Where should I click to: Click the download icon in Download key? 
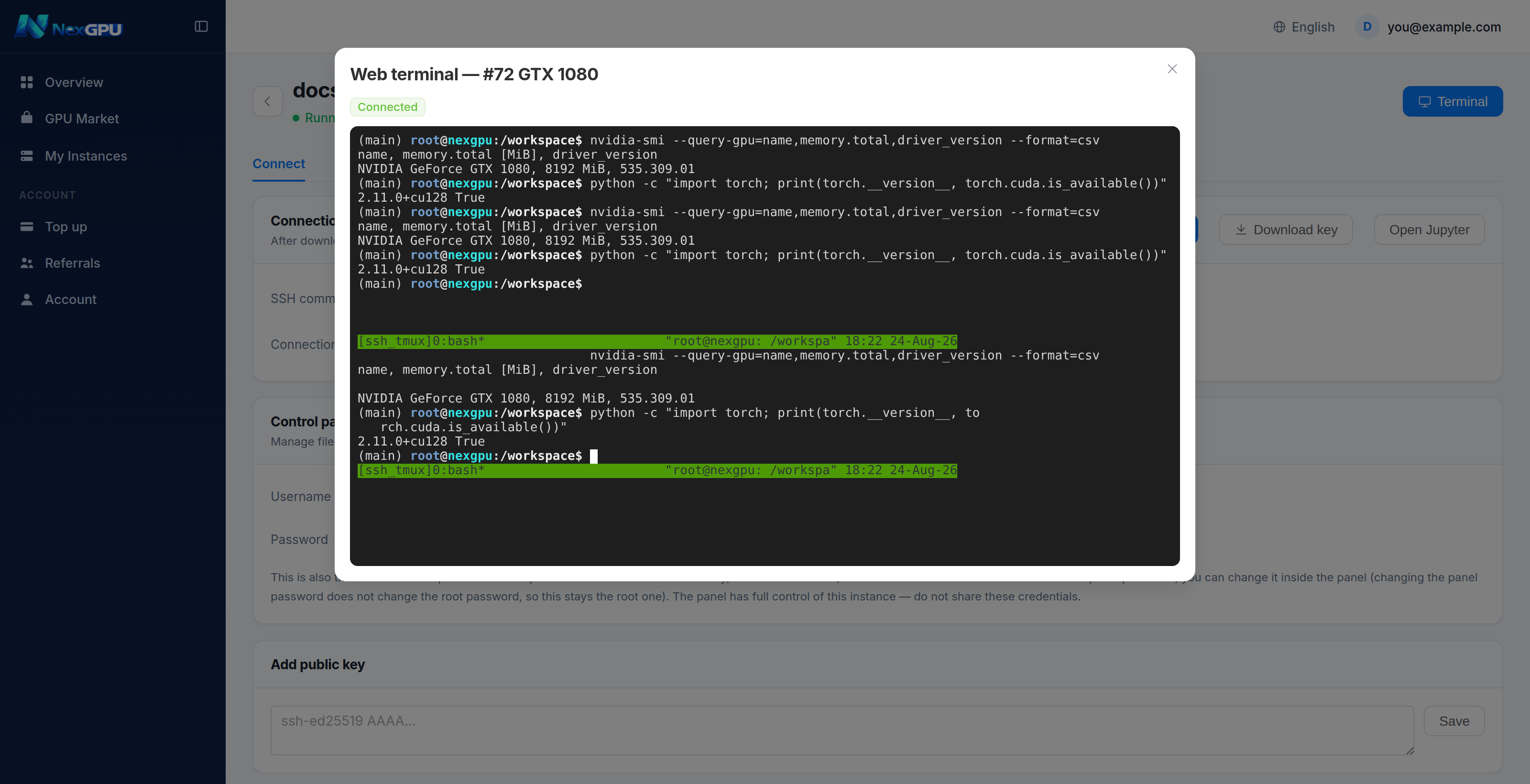point(1241,230)
